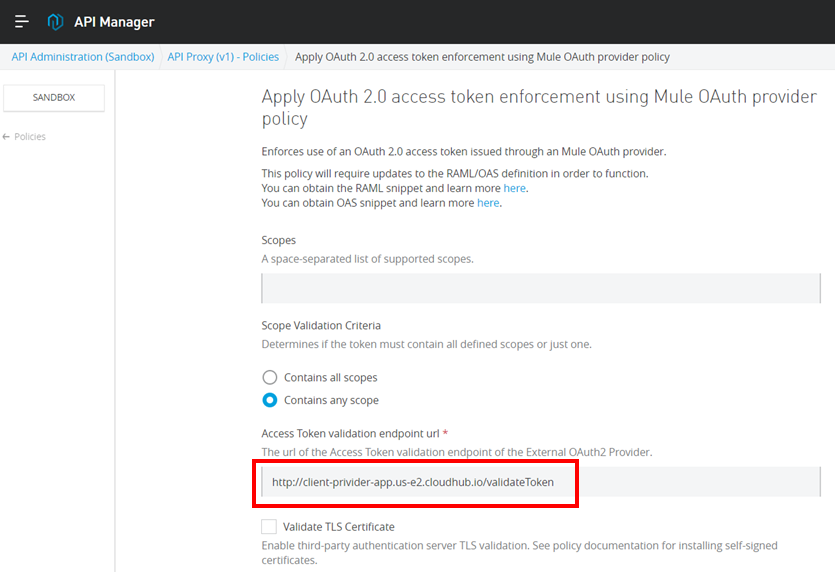
Task: Select the Contains any scope radio button
Action: pyautogui.click(x=269, y=400)
